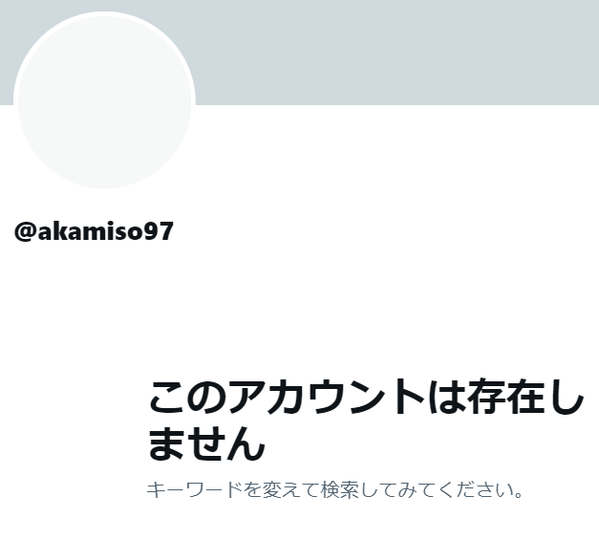Click the digits 97 in username
The image size is (599, 540).
[159, 231]
